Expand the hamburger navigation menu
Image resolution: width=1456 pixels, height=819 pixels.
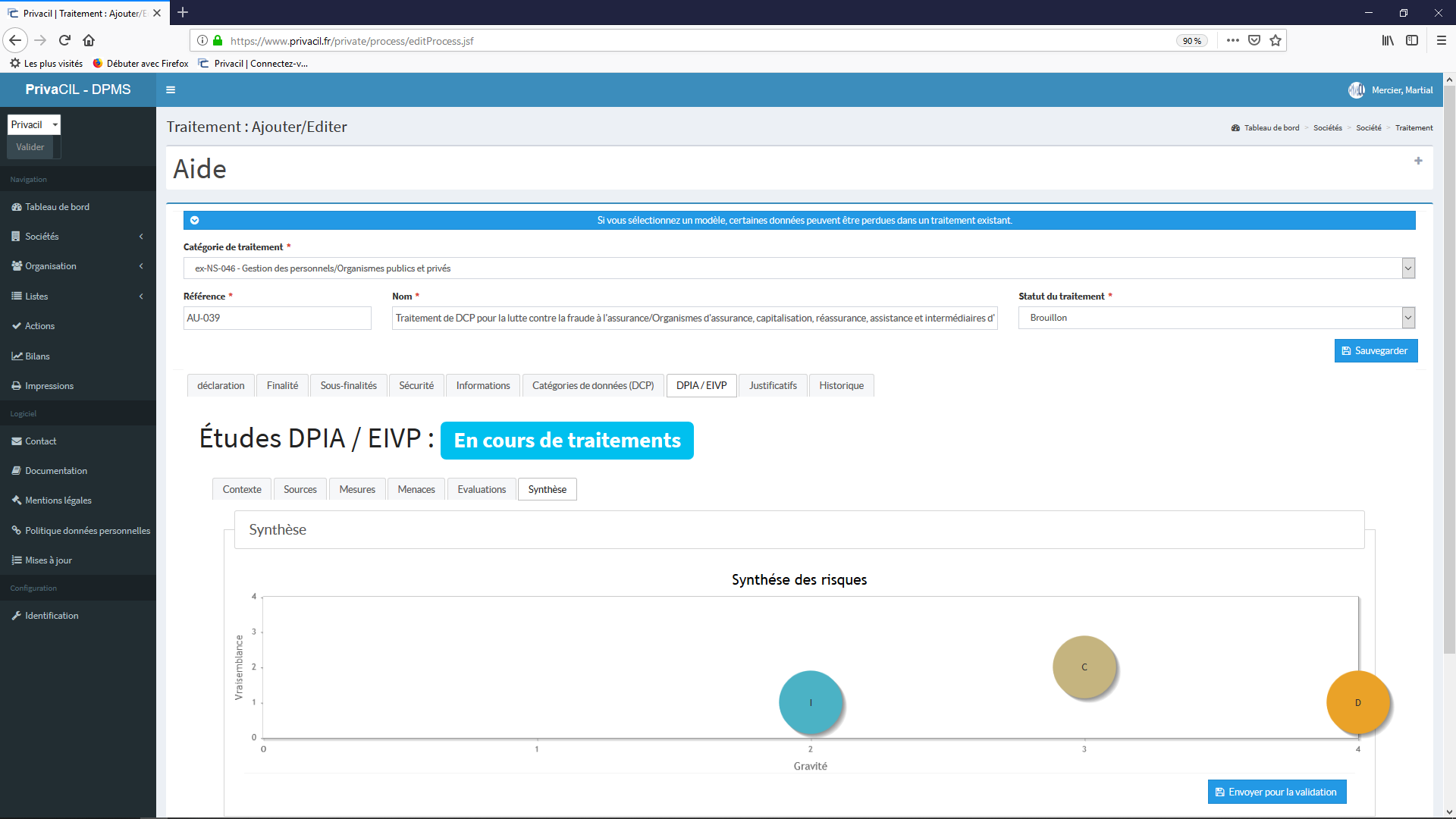click(x=171, y=89)
